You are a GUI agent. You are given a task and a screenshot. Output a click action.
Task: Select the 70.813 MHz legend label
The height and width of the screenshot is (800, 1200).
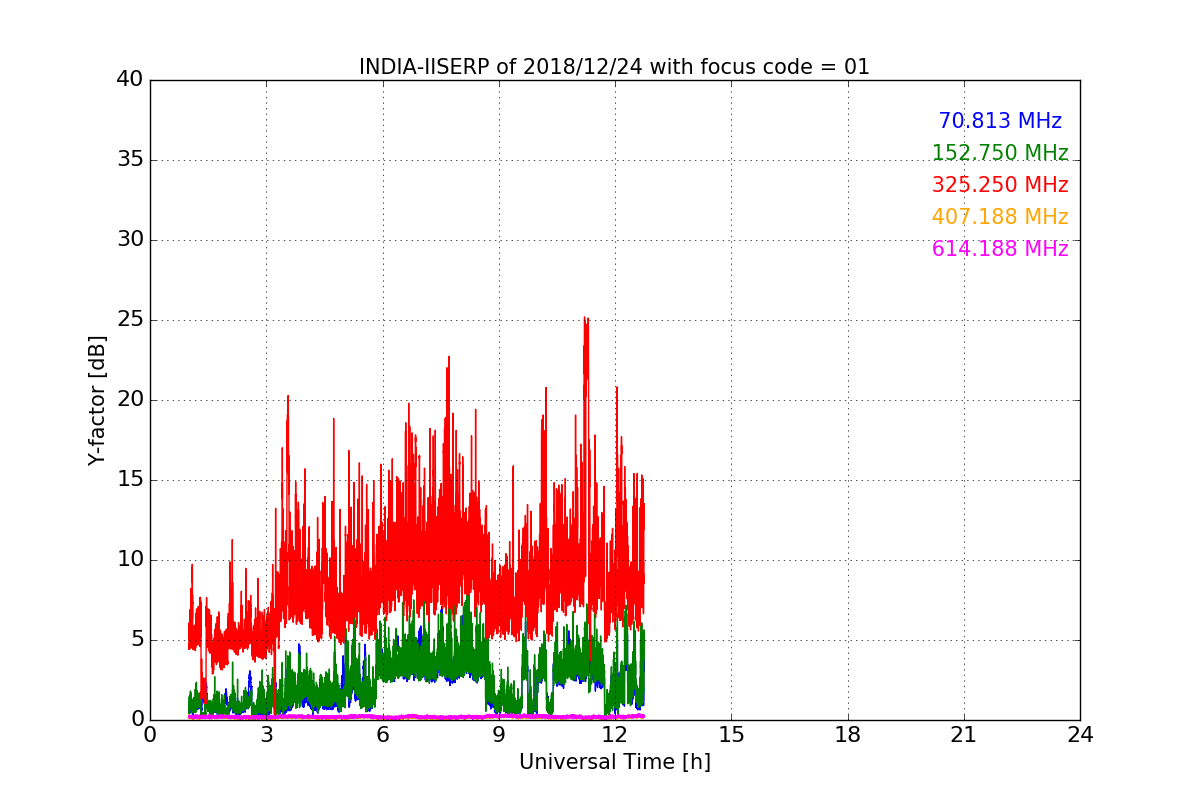point(1000,121)
